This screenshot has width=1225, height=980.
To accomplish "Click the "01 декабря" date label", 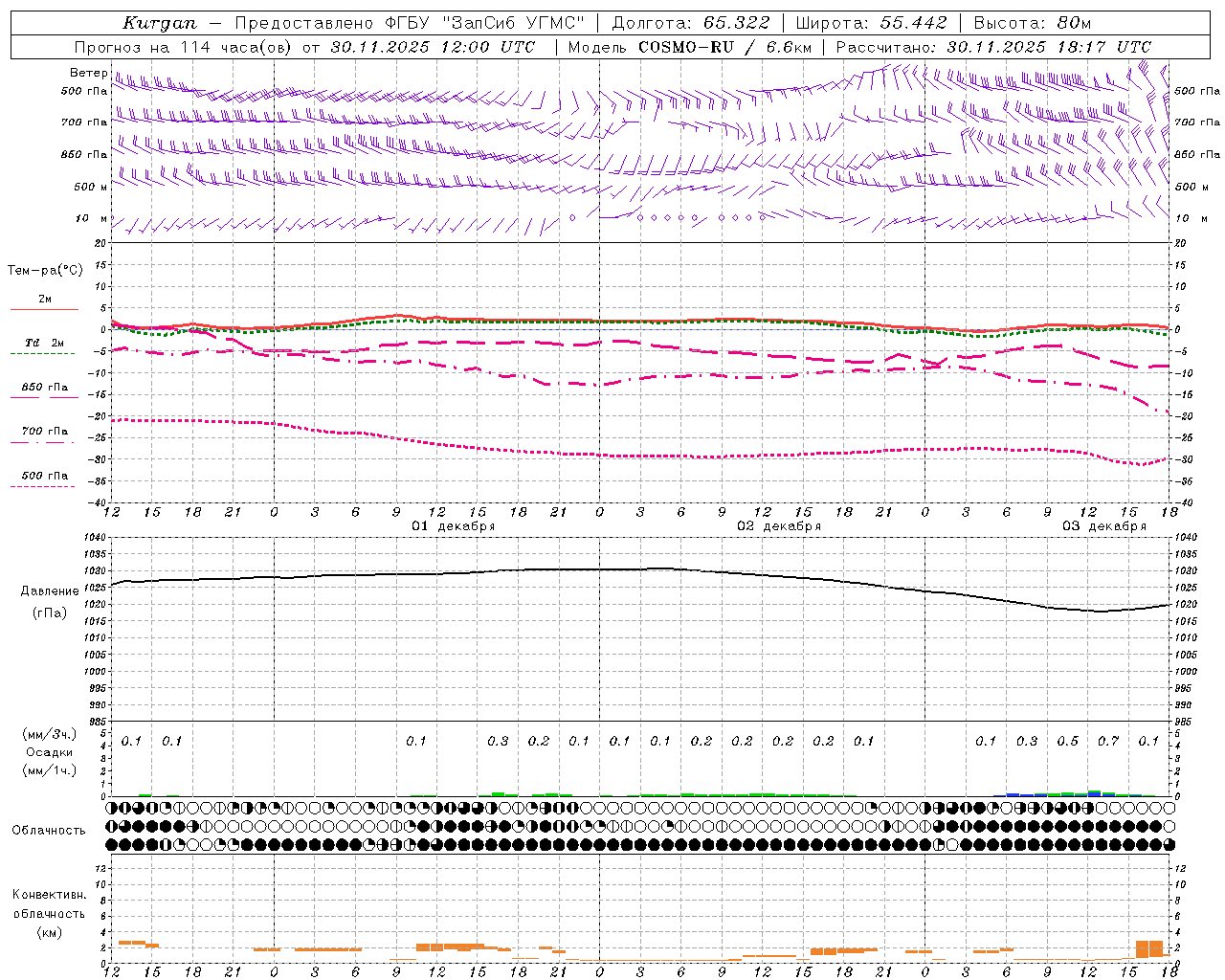I will [x=453, y=526].
